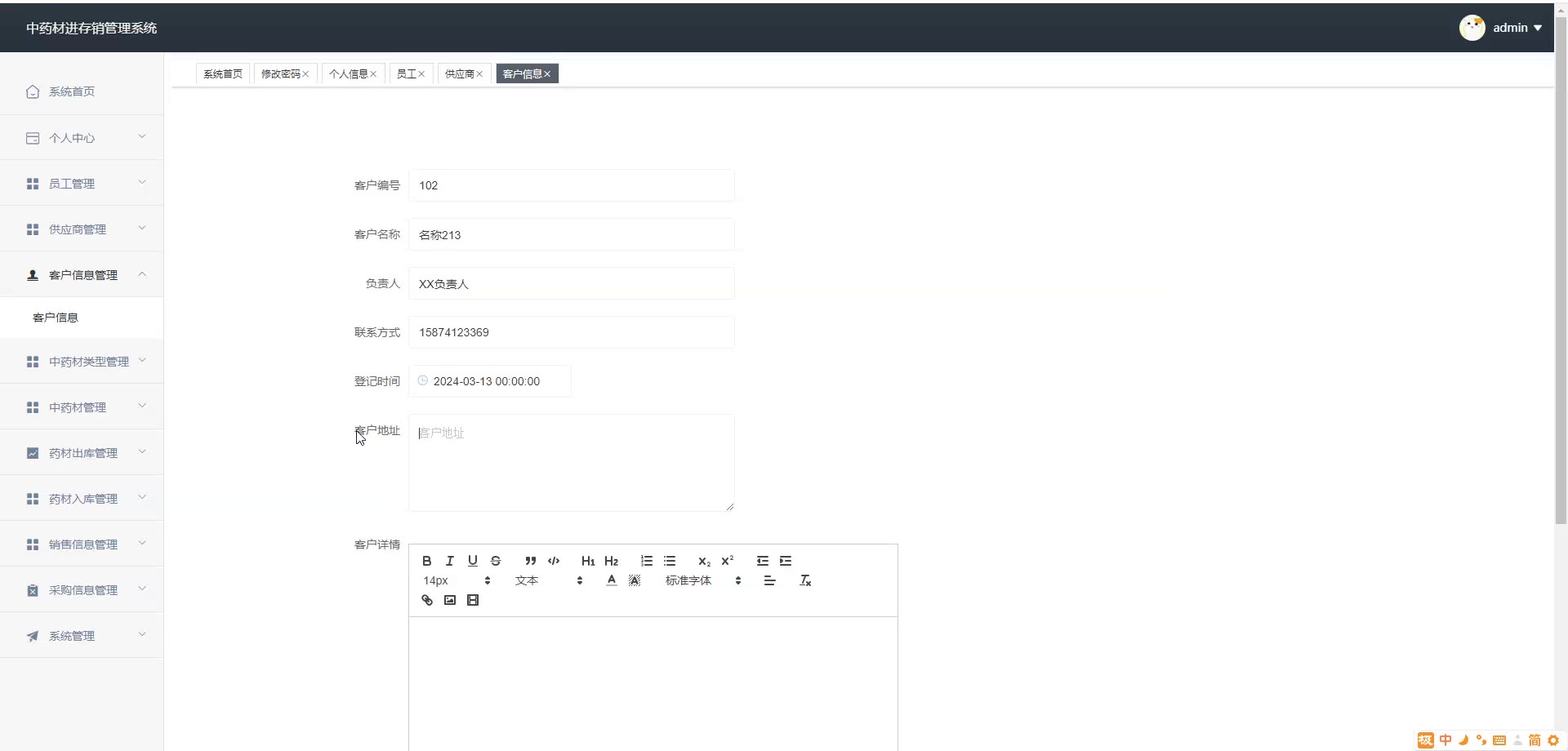This screenshot has width=1568, height=751.
Task: Expand the 药材入库管理 sidebar menu
Action: [x=82, y=499]
